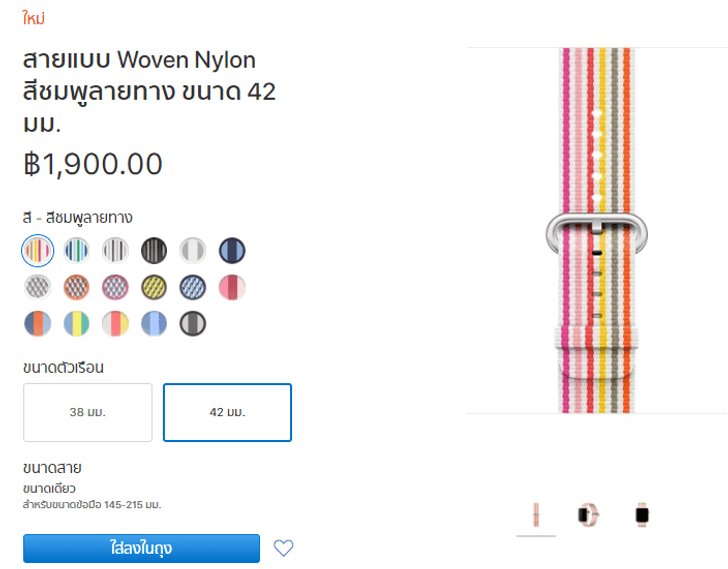Image resolution: width=728 pixels, height=569 pixels.
Task: Select the 42 มม. case size
Action: 228,412
